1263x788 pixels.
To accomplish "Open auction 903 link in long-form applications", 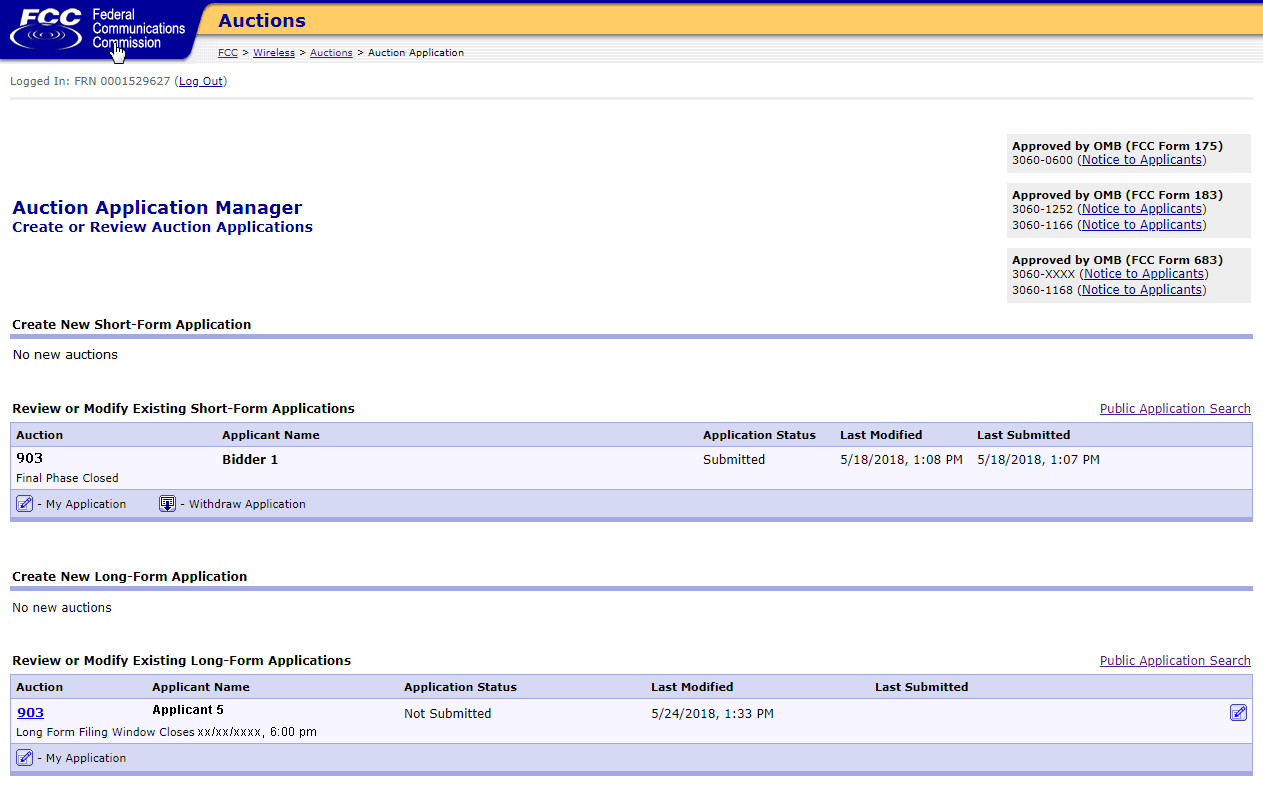I will point(30,713).
